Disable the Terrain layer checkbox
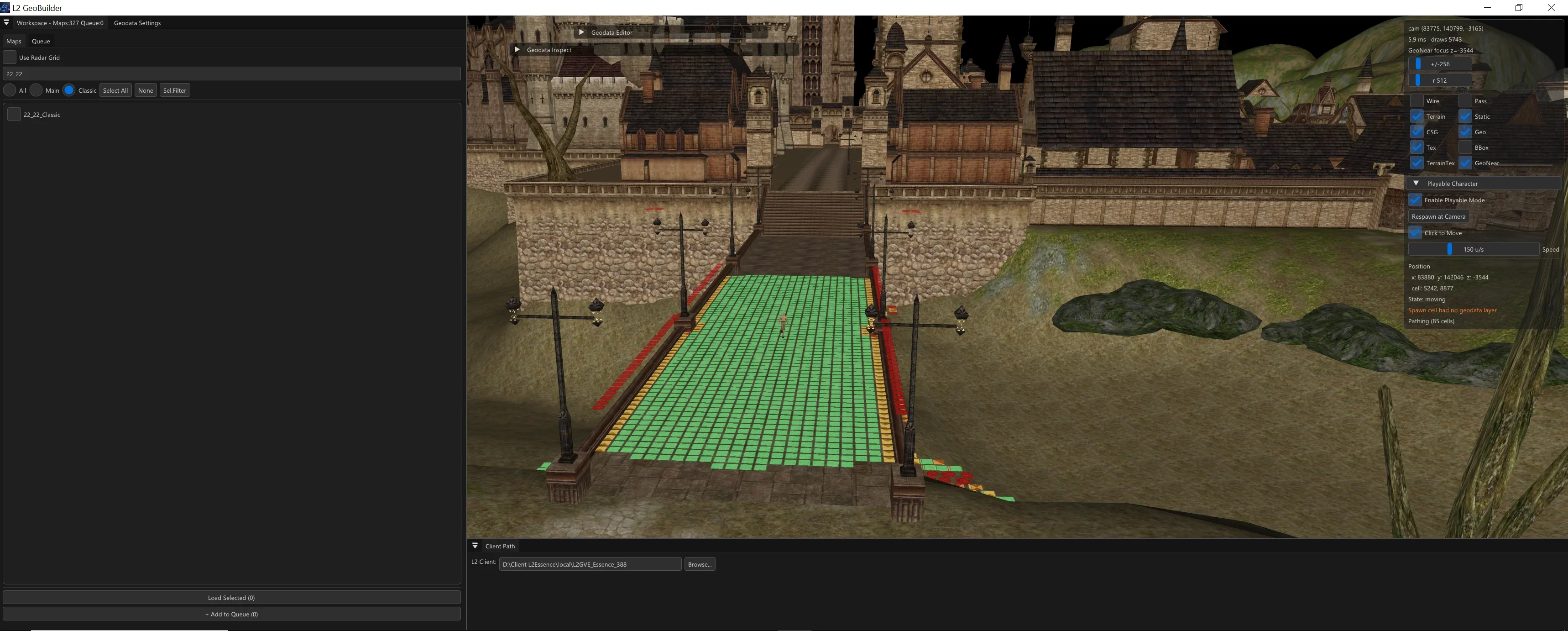 click(x=1416, y=116)
